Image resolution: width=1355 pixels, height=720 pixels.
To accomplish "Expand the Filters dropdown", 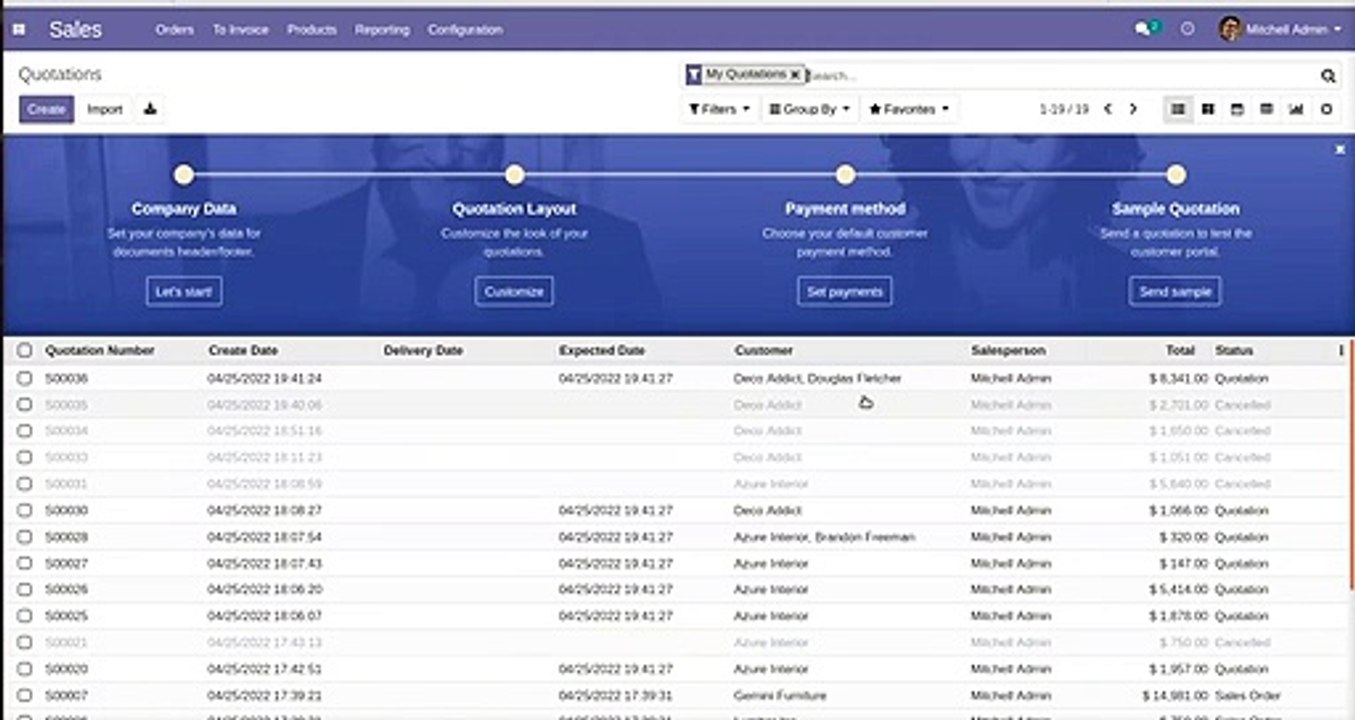I will [x=720, y=109].
